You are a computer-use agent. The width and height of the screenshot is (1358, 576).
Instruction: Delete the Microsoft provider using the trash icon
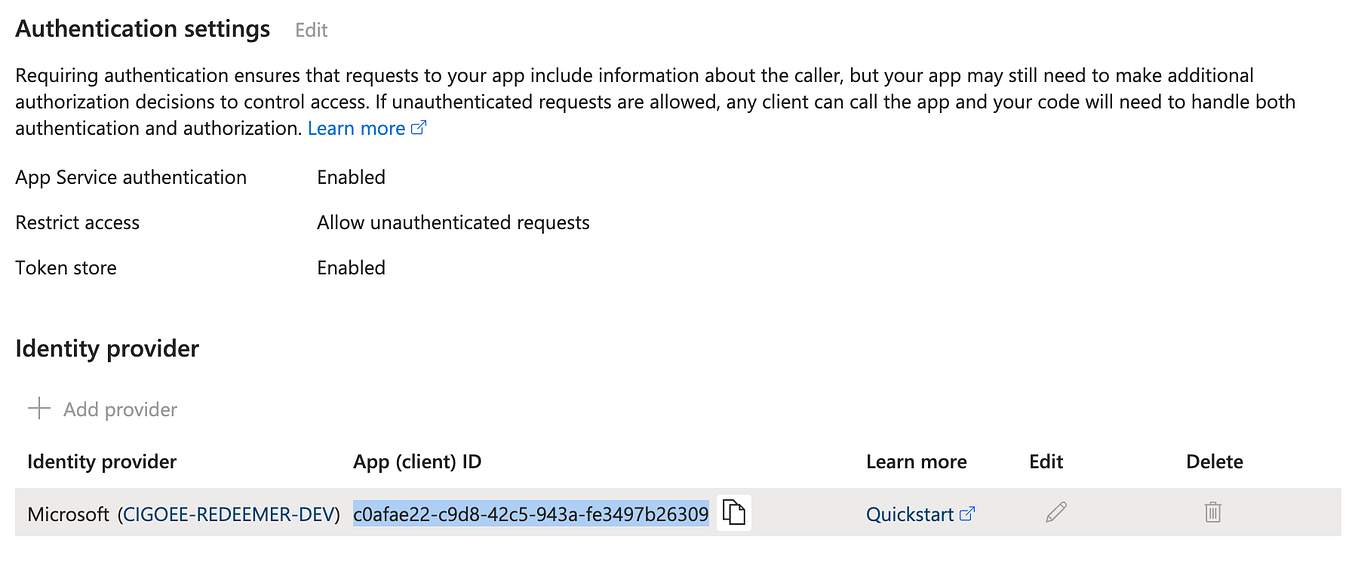(1213, 512)
